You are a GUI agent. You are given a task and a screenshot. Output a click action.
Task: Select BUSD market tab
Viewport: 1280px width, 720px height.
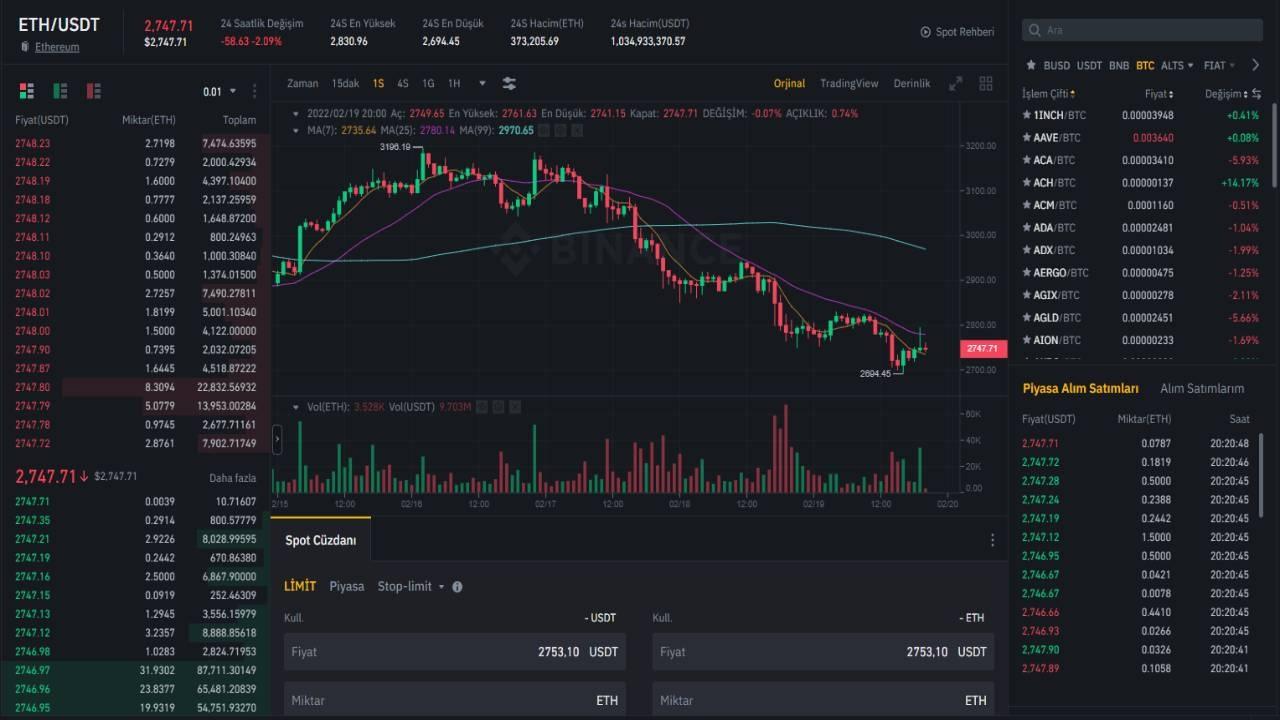pos(1056,65)
